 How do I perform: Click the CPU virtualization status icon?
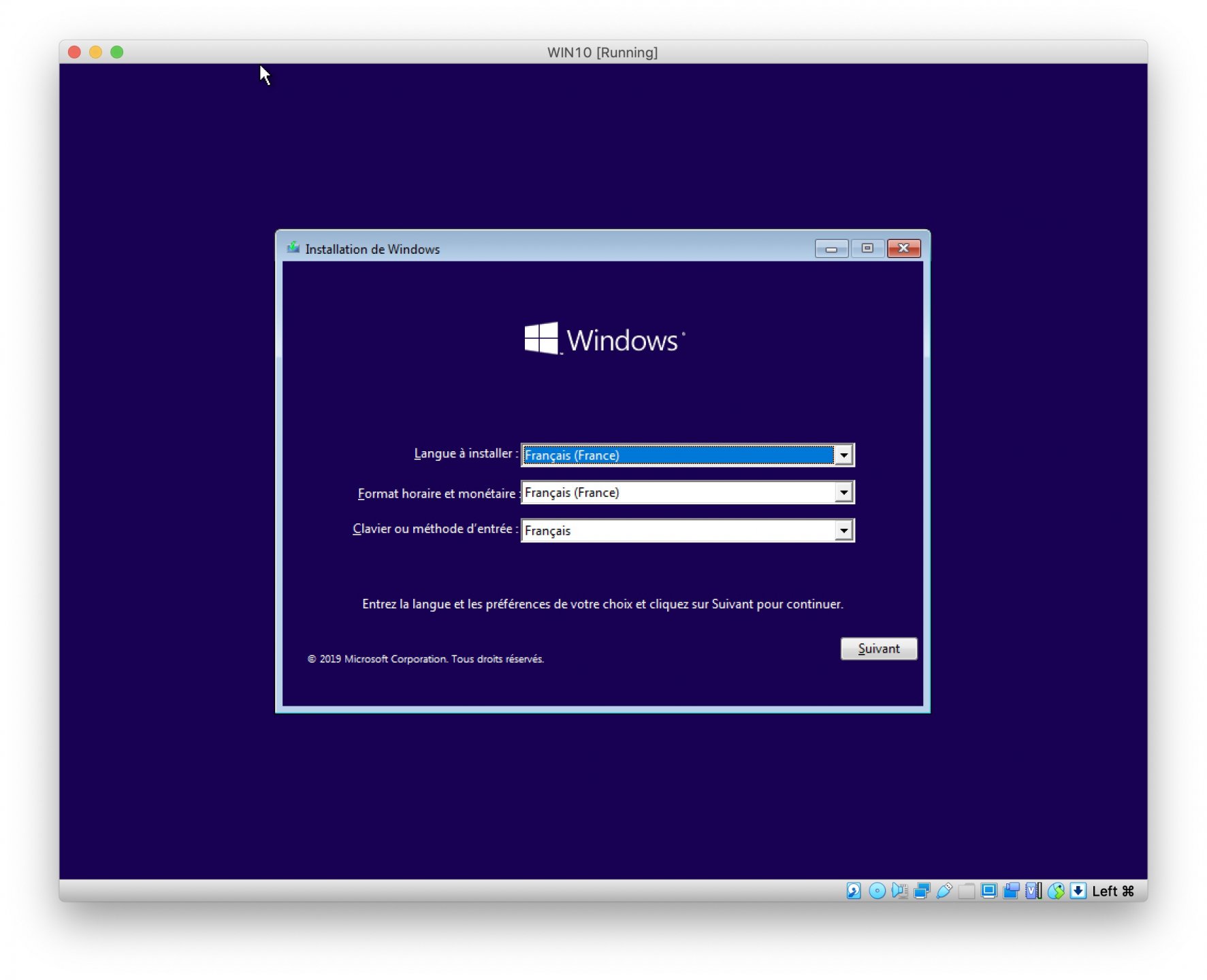click(x=1033, y=890)
